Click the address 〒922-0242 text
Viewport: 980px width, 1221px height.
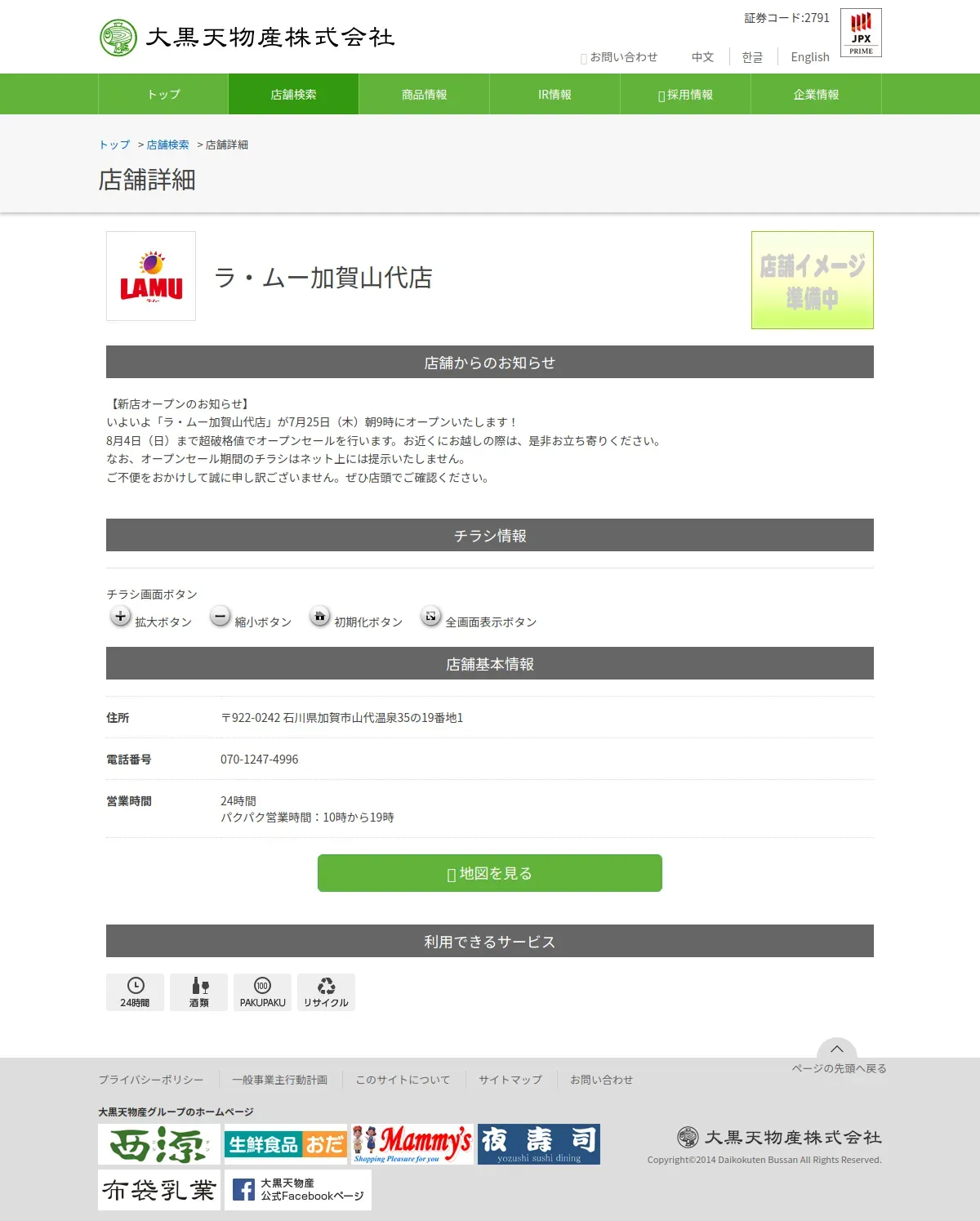pyautogui.click(x=341, y=718)
